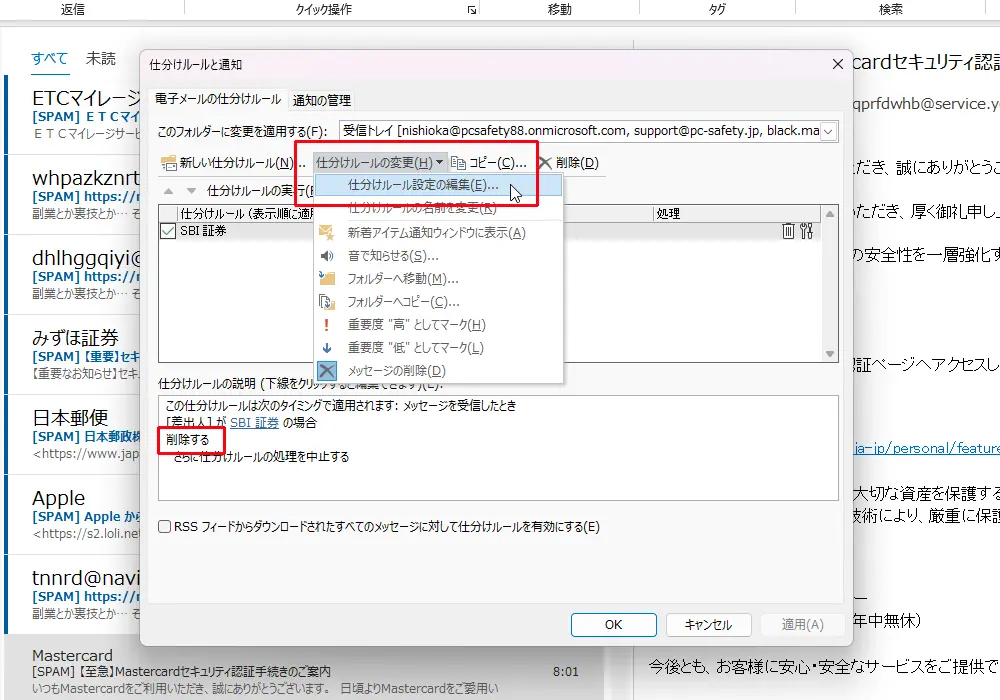
Task: Open the ja-jp/personal/feature link in reading pane
Action: click(927, 448)
